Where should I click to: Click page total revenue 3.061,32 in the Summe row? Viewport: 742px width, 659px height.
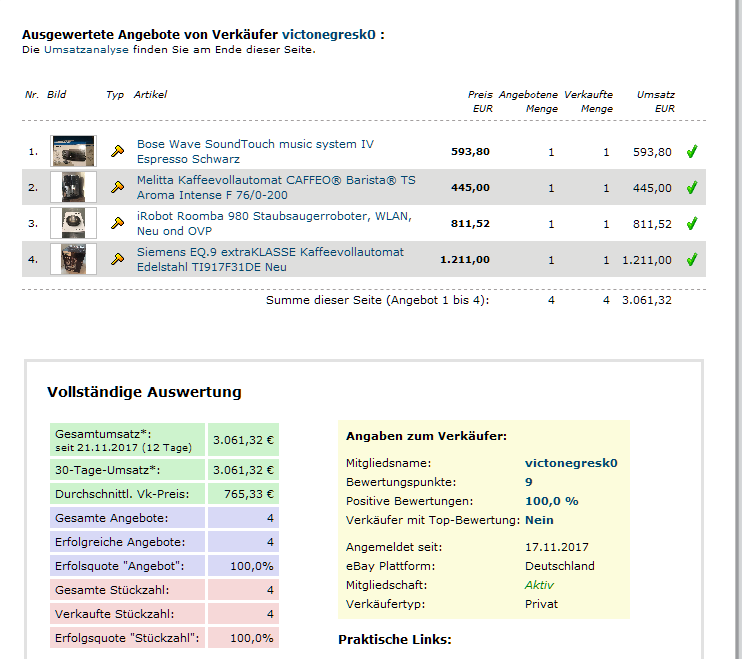point(647,300)
